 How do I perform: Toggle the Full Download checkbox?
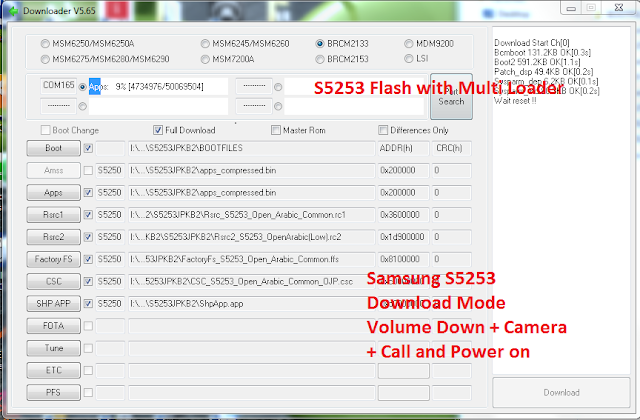(x=158, y=130)
